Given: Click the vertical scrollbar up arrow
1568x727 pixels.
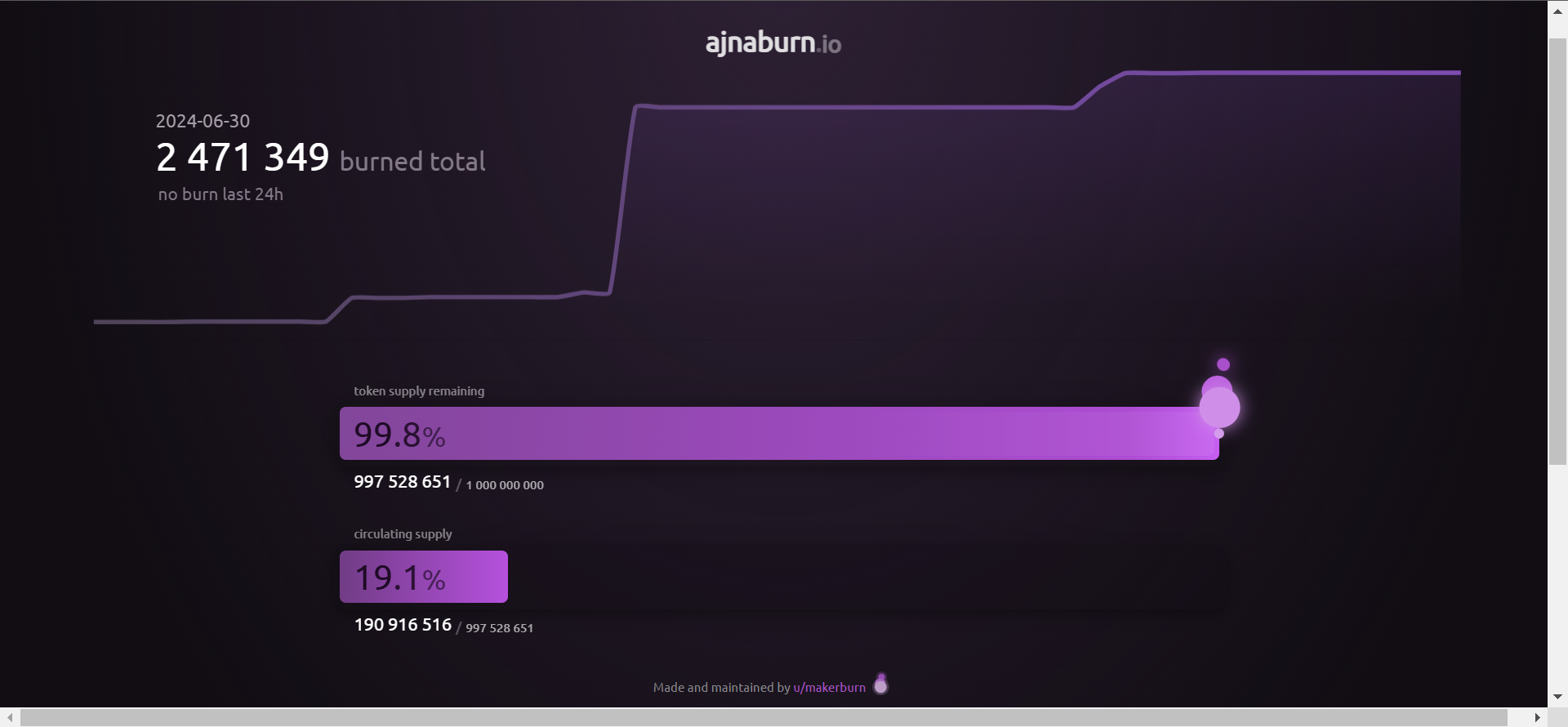Looking at the screenshot, I should [1557, 11].
